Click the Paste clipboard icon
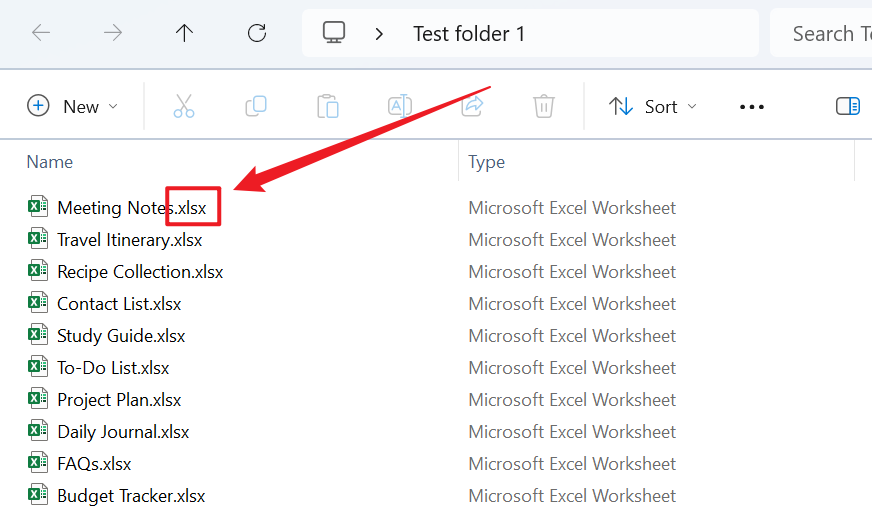Screen dimensions: 872x527 coord(328,106)
